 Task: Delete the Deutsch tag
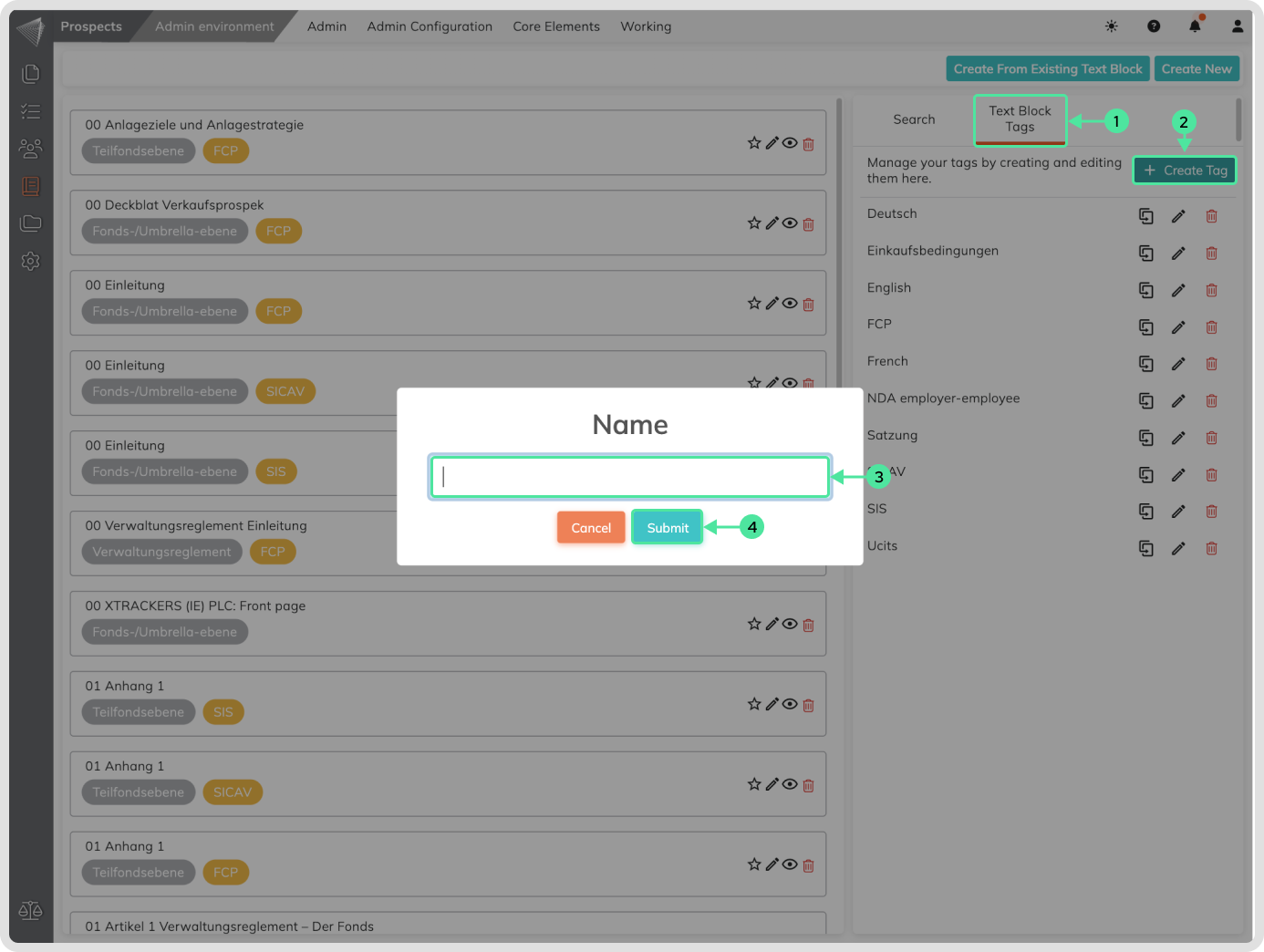coord(1211,216)
